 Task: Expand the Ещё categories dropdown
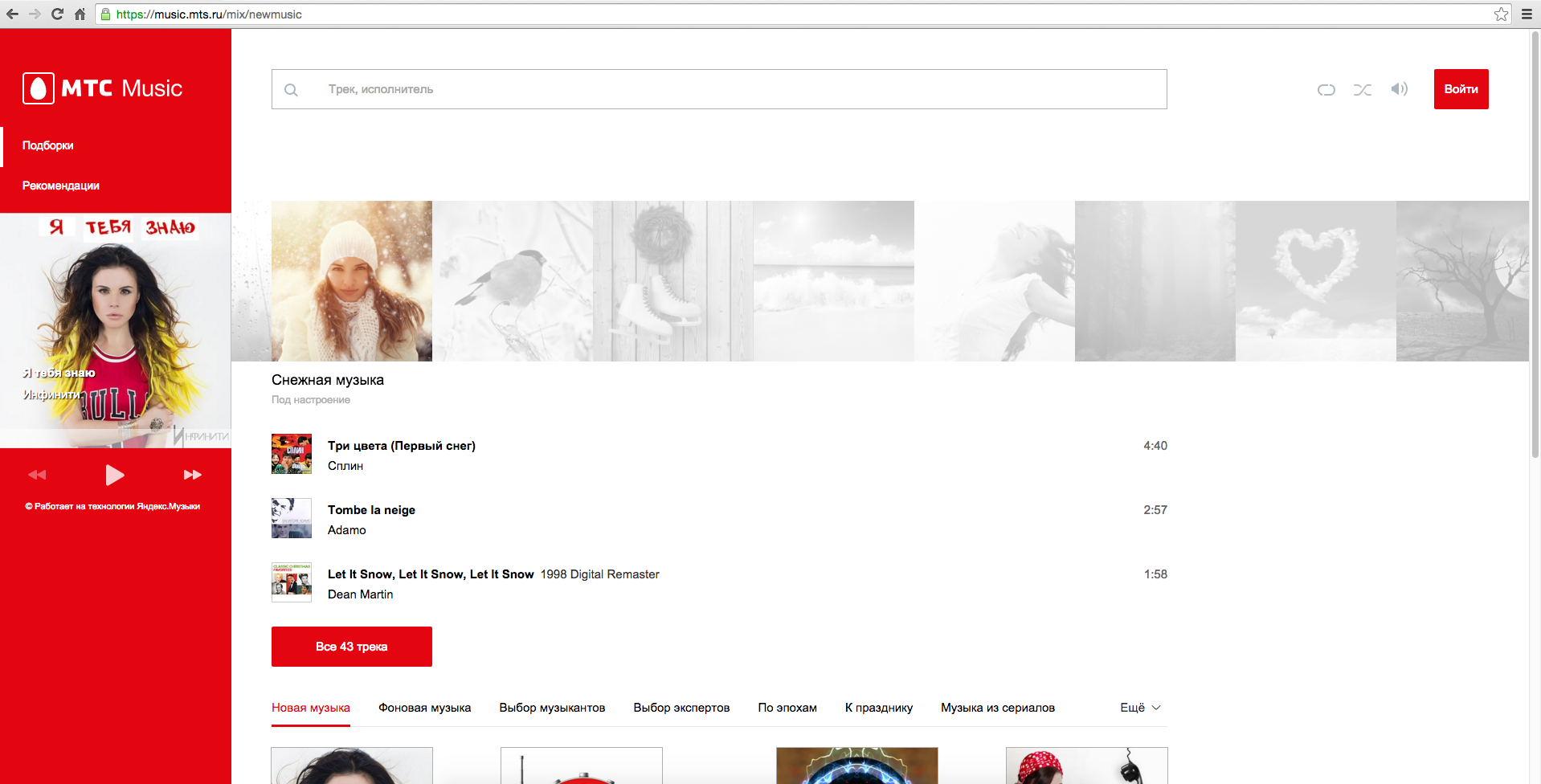[1140, 708]
